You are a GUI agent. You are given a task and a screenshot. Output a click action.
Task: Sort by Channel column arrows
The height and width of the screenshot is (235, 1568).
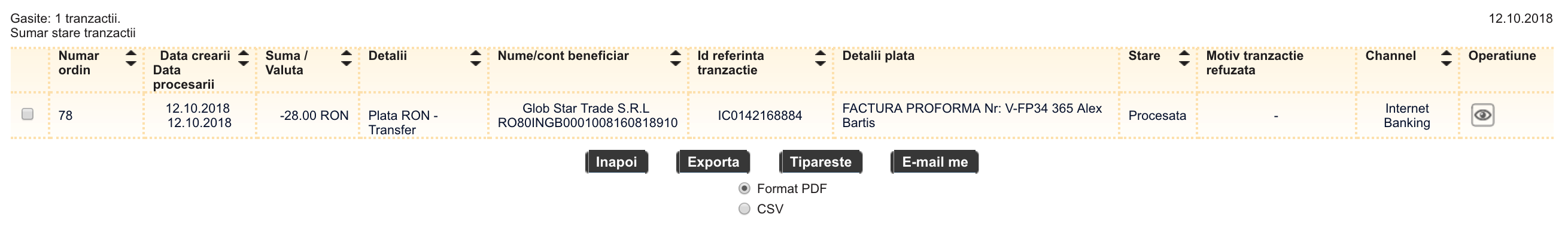[x=1447, y=58]
